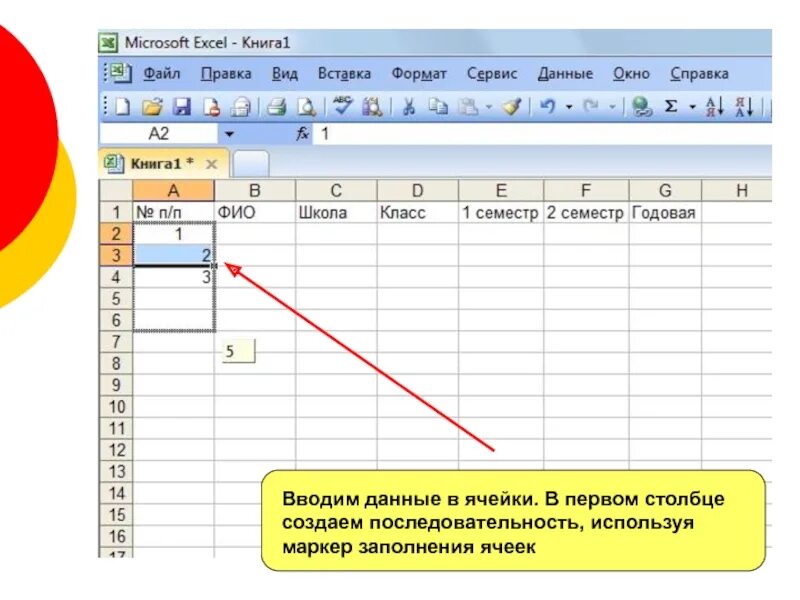Click toolbar icon between Permission and Print
Viewport: 800px width, 600px height.
[x=240, y=107]
